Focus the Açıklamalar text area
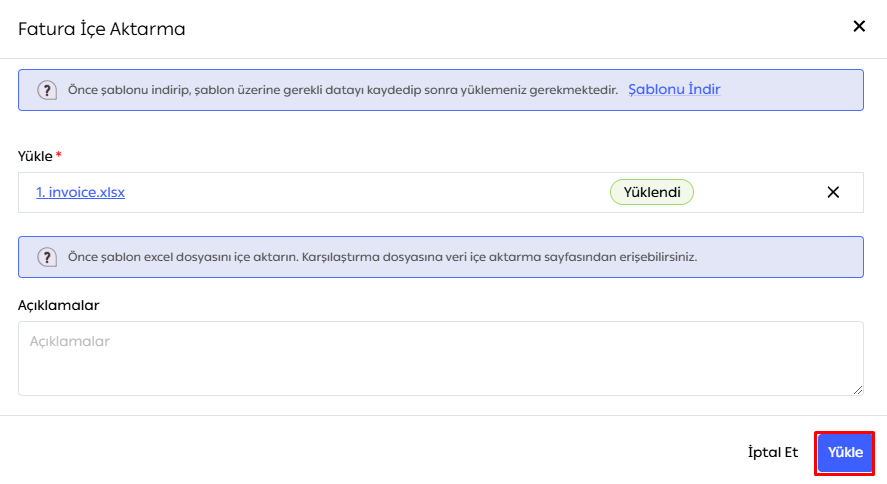This screenshot has height=484, width=887. 441,358
